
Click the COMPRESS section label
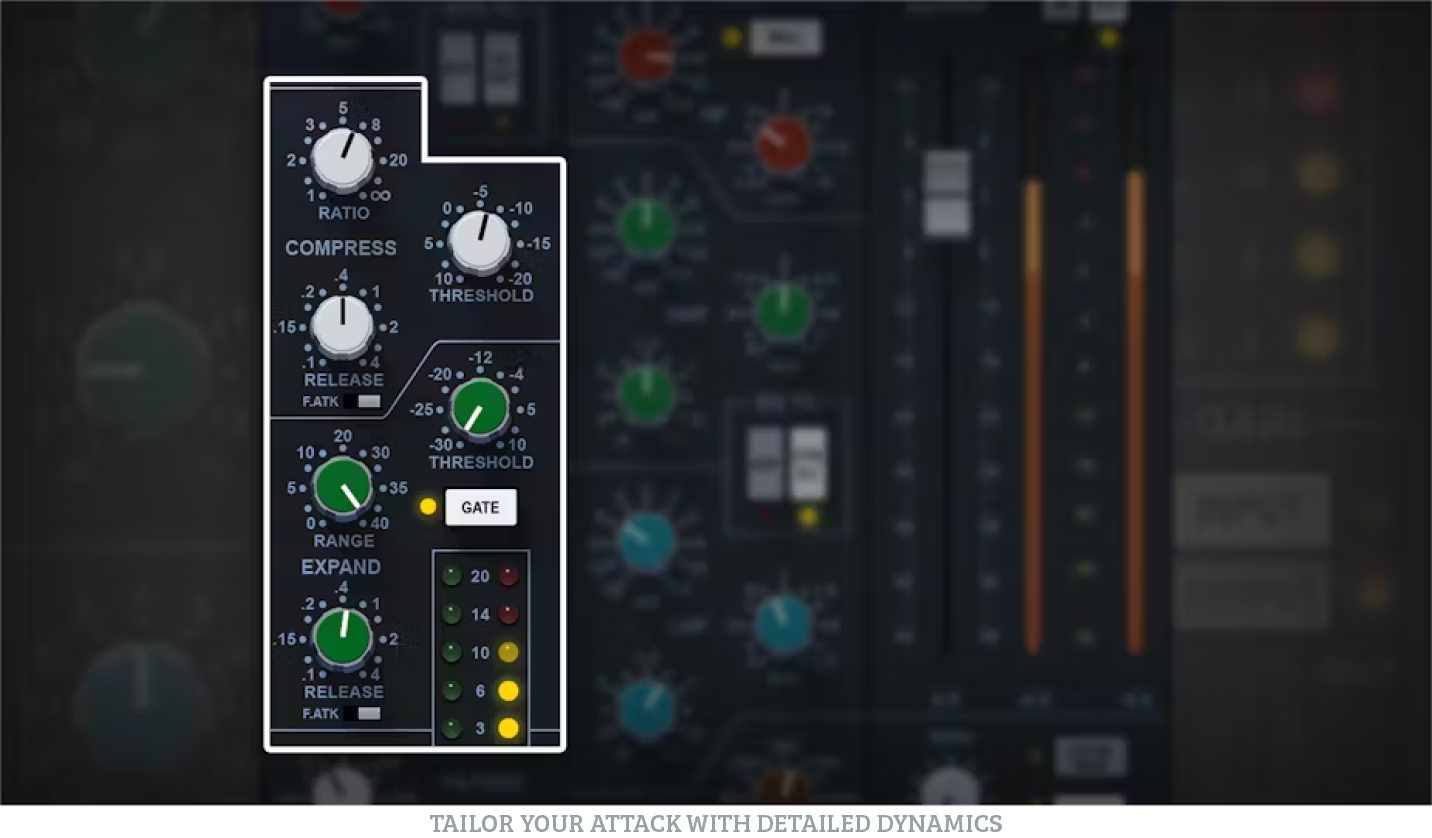[341, 248]
